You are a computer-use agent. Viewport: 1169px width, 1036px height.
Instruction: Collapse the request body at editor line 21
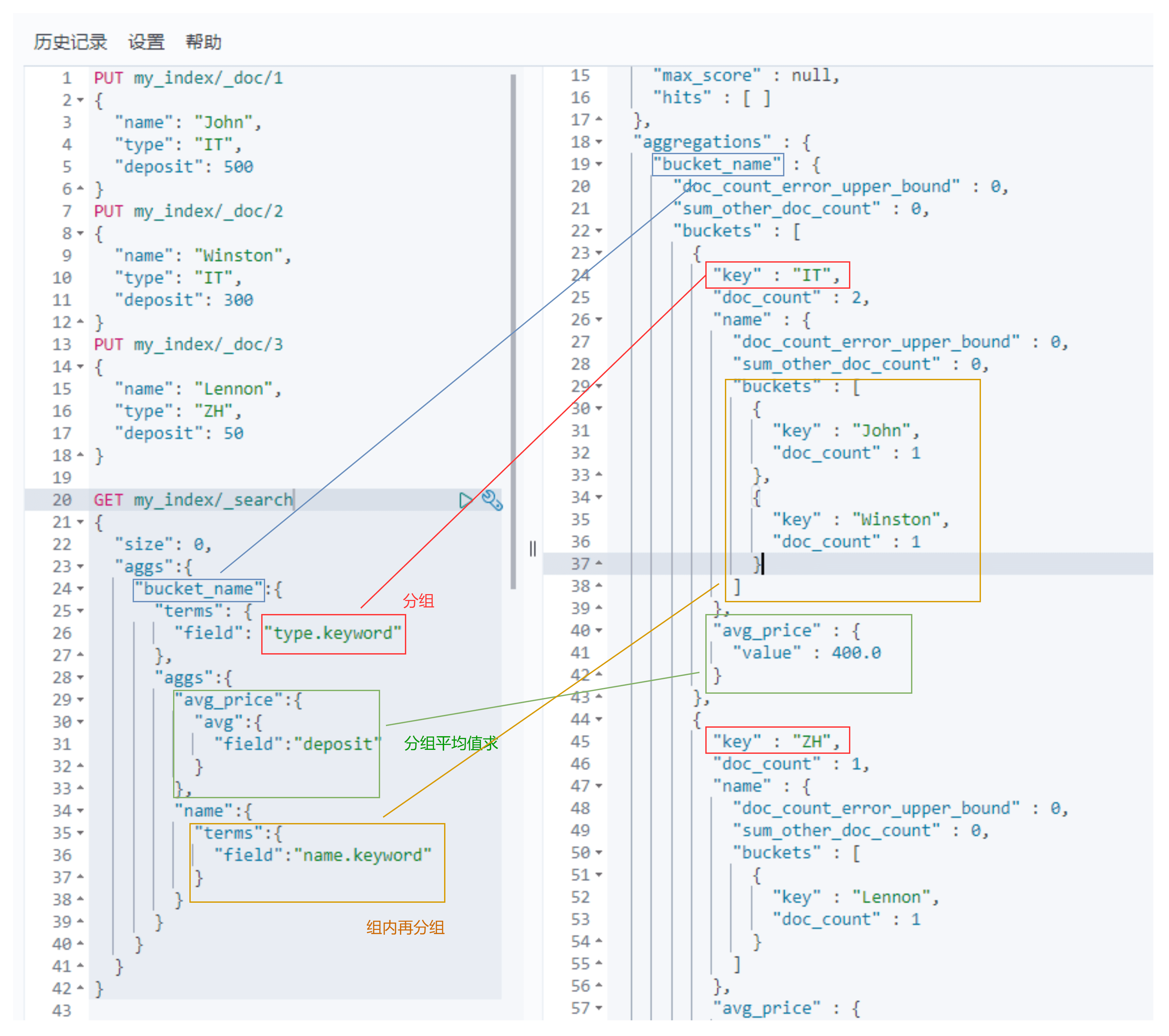click(x=81, y=522)
